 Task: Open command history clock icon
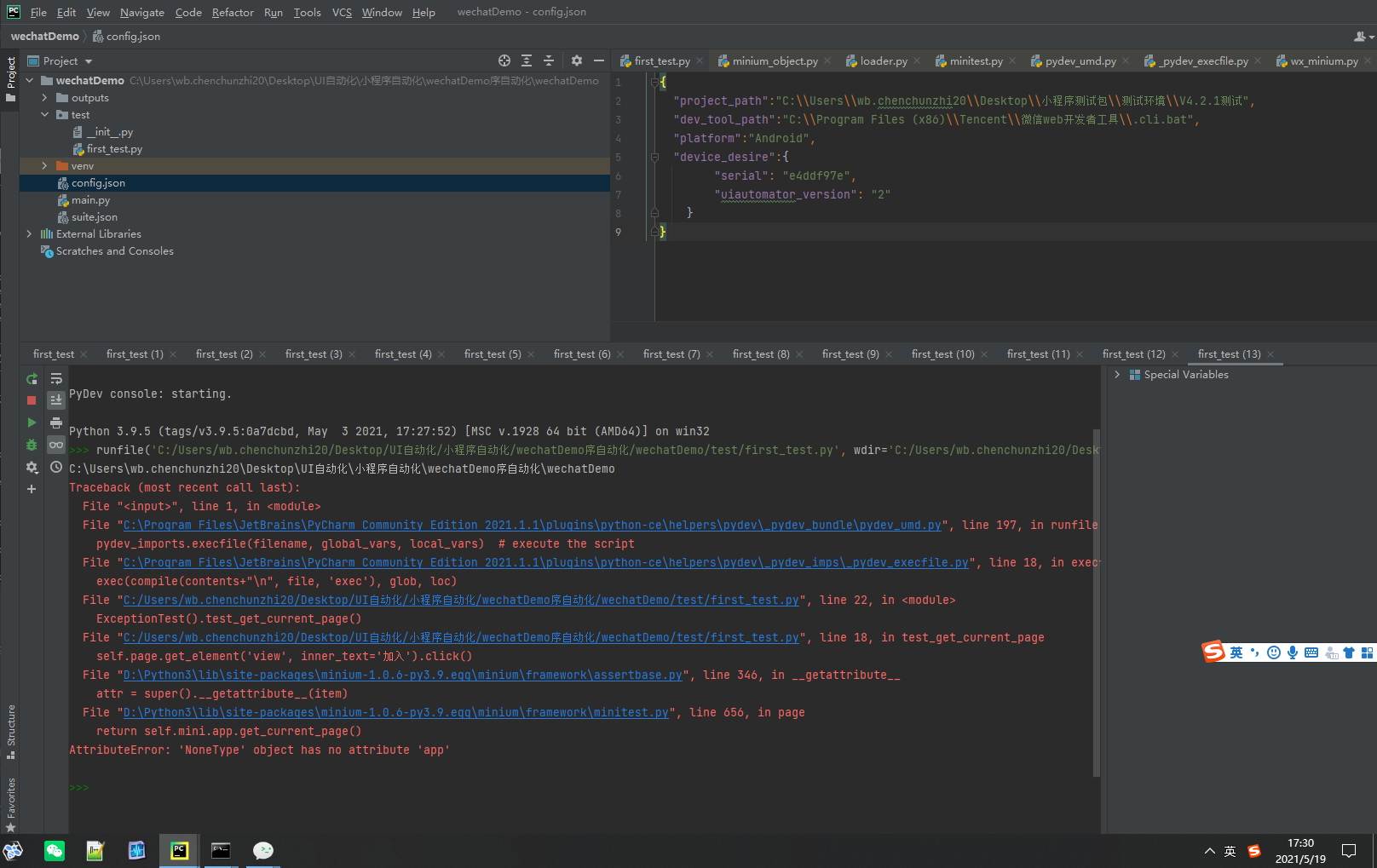[56, 467]
